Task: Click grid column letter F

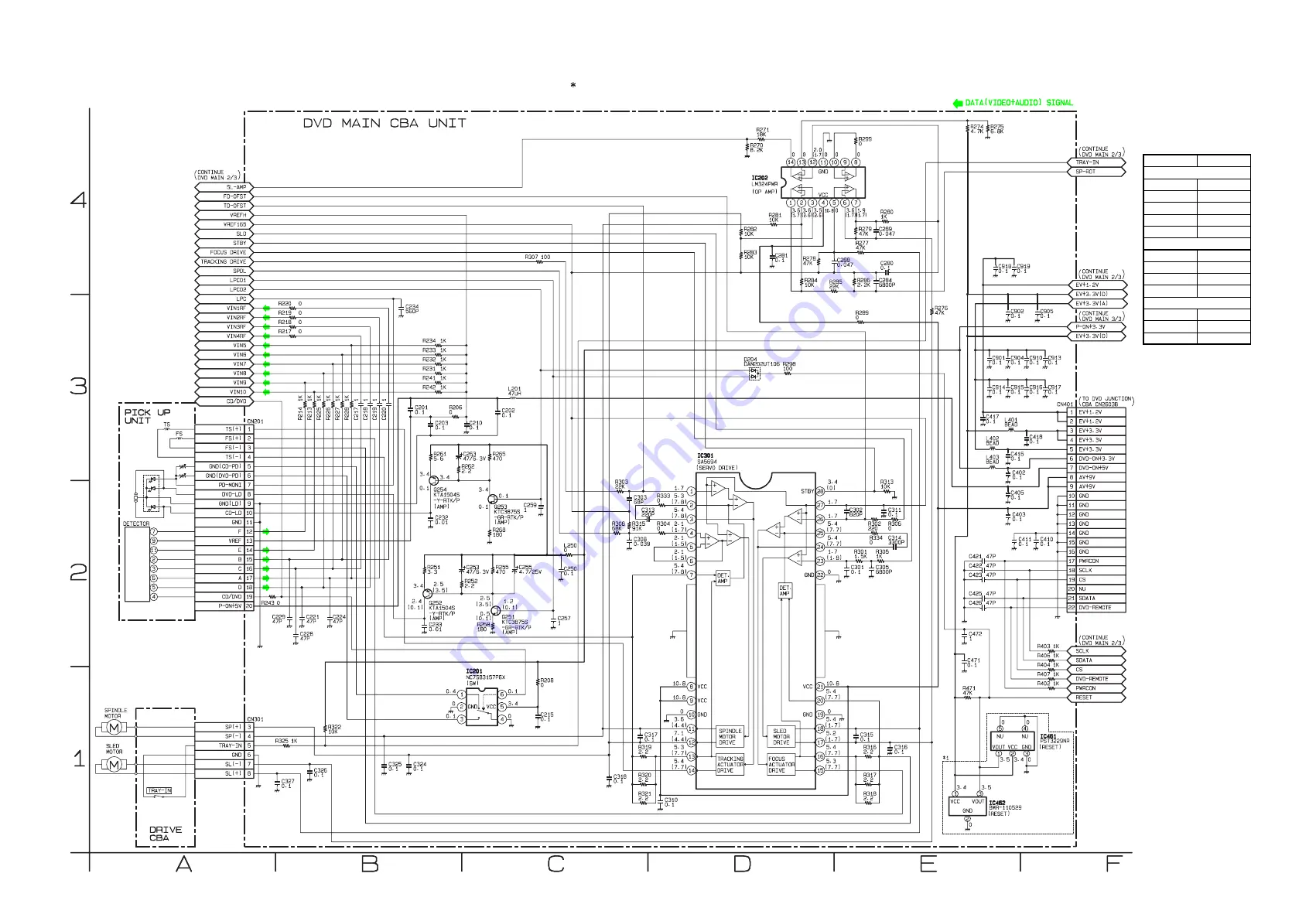Action: point(1114,864)
